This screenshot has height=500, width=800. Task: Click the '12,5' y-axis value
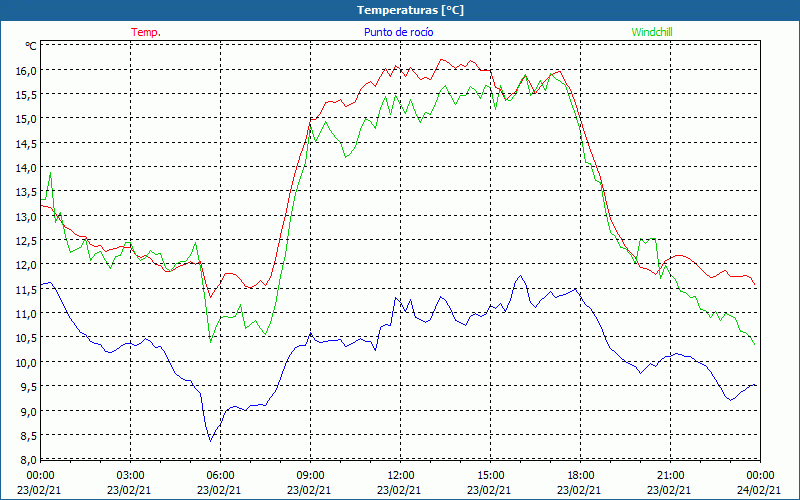(27, 241)
